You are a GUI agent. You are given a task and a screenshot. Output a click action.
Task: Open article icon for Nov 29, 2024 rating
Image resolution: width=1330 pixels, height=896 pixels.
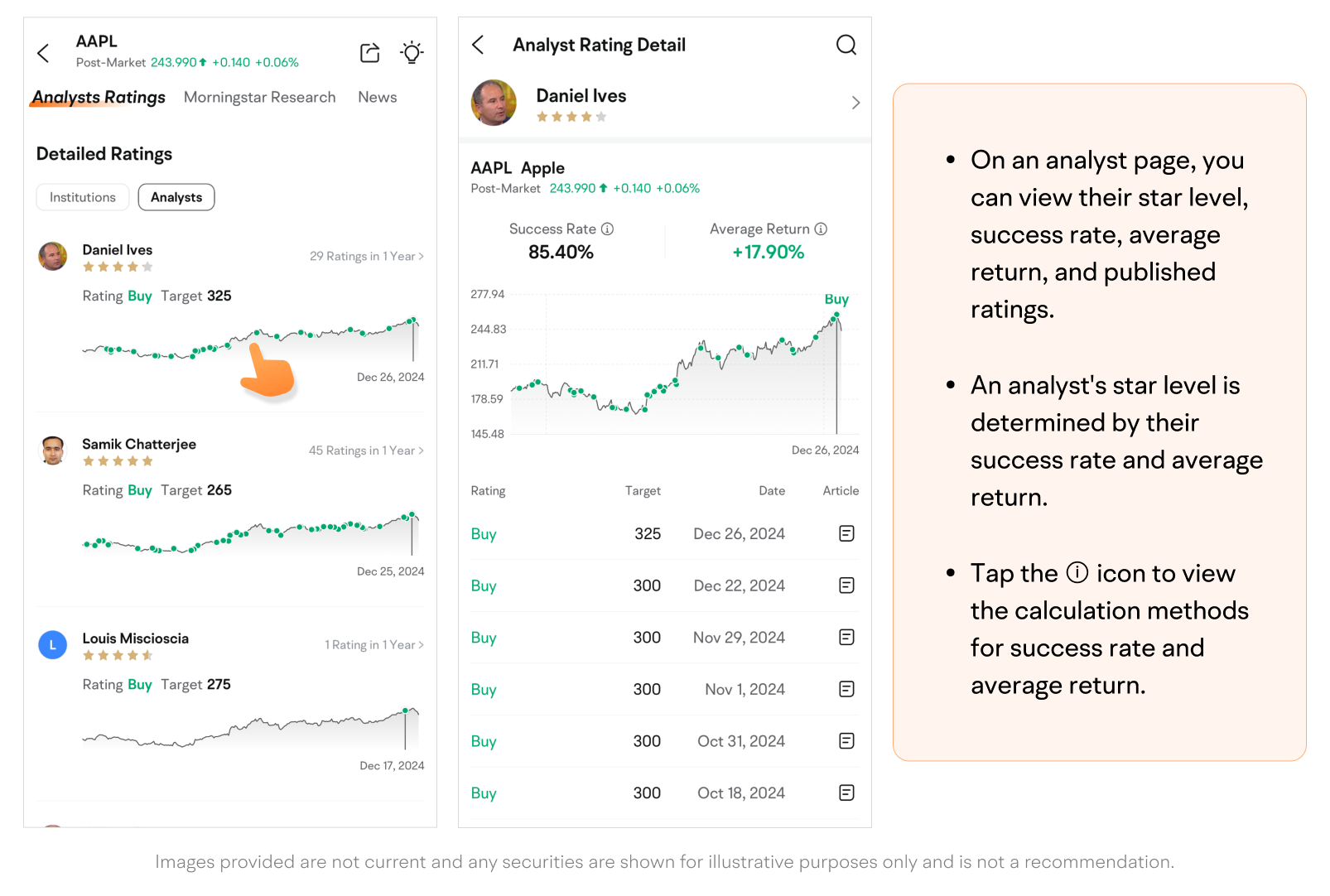[846, 638]
